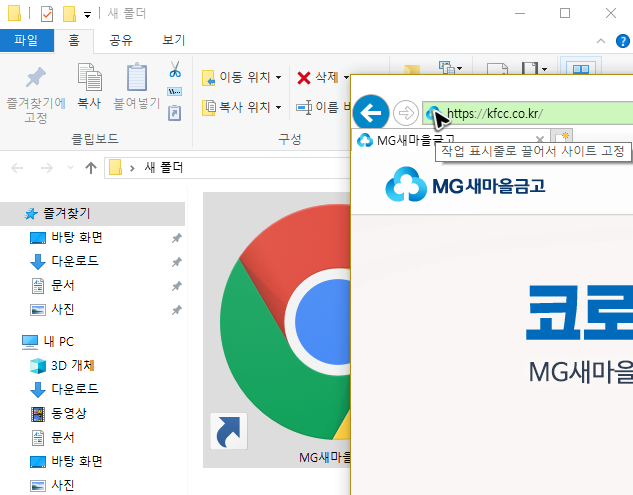
Task: Click the MG새마을금고 logo on the webpage
Action: [465, 185]
